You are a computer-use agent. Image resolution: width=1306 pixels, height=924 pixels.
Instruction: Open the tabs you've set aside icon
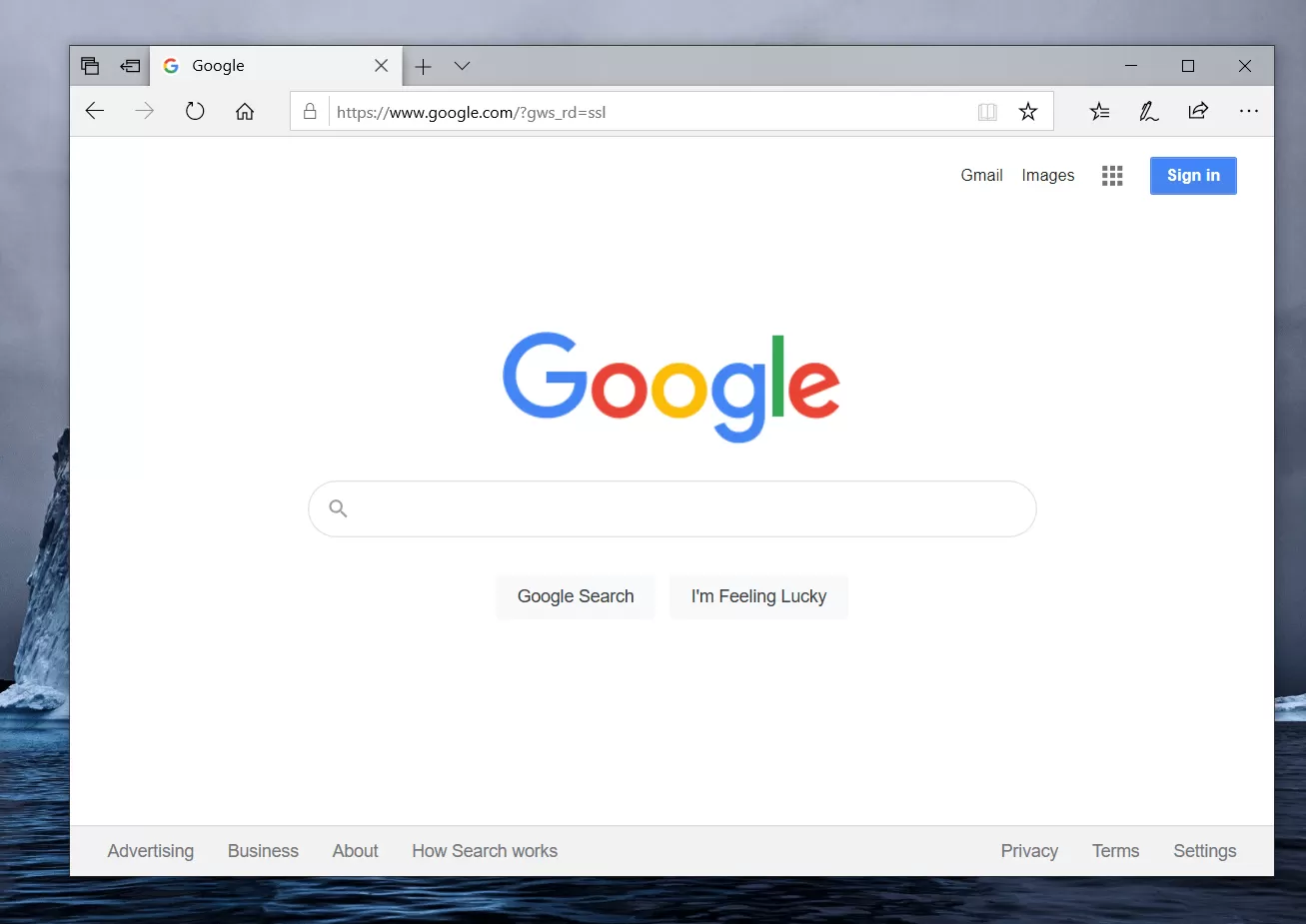click(x=90, y=66)
